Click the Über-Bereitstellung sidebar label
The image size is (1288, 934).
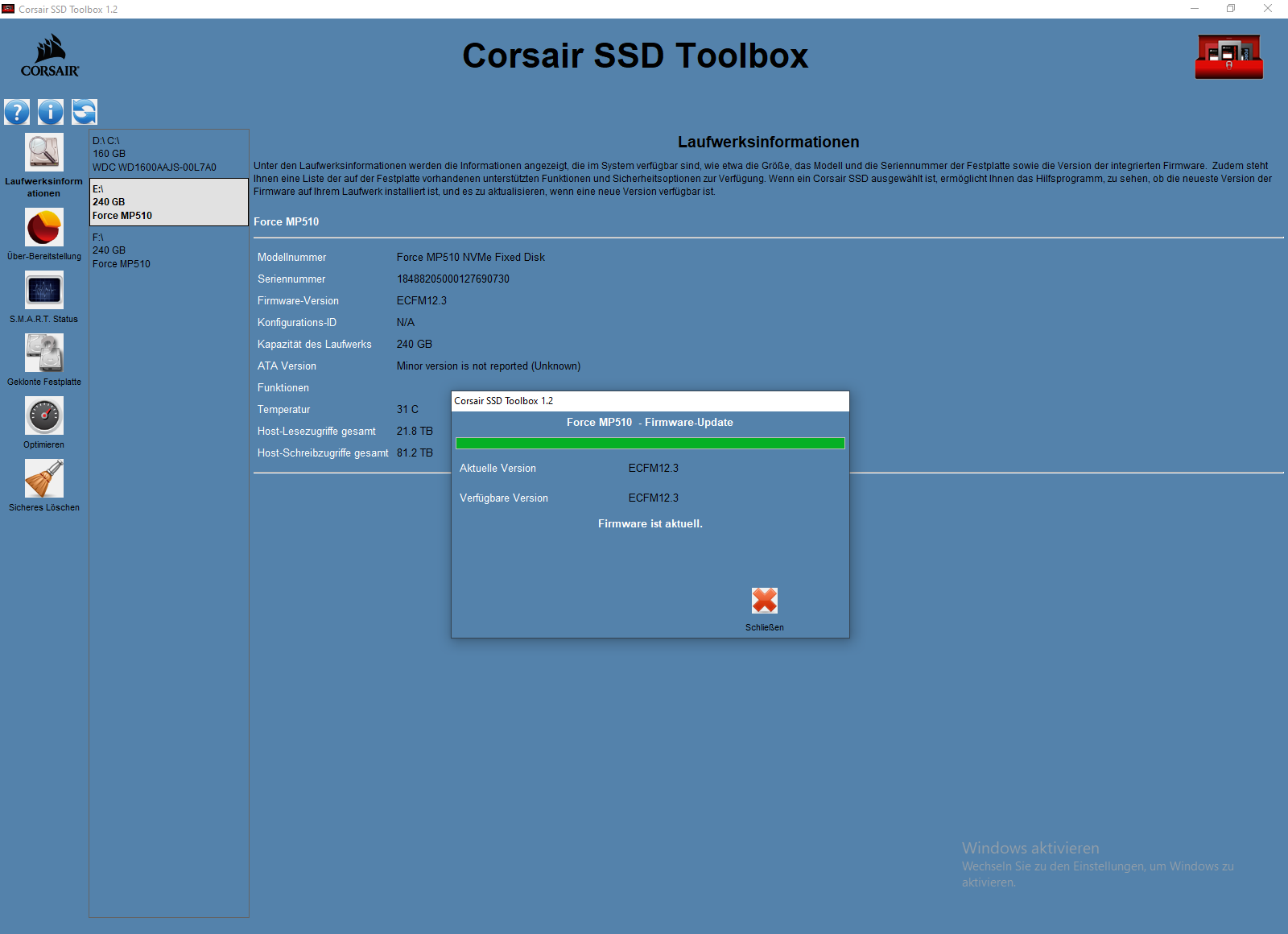44,256
